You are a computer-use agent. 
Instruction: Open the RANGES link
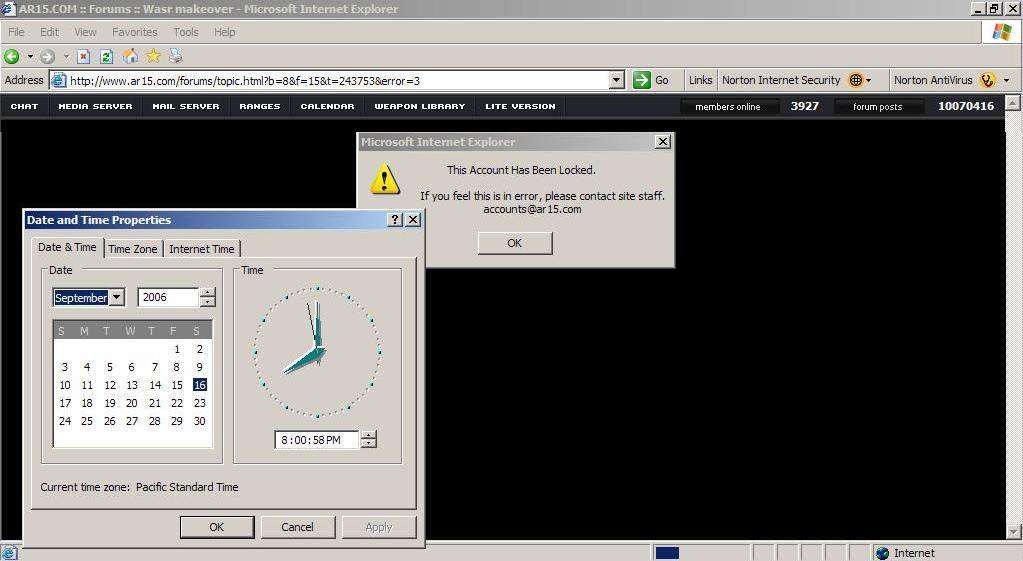(x=260, y=106)
